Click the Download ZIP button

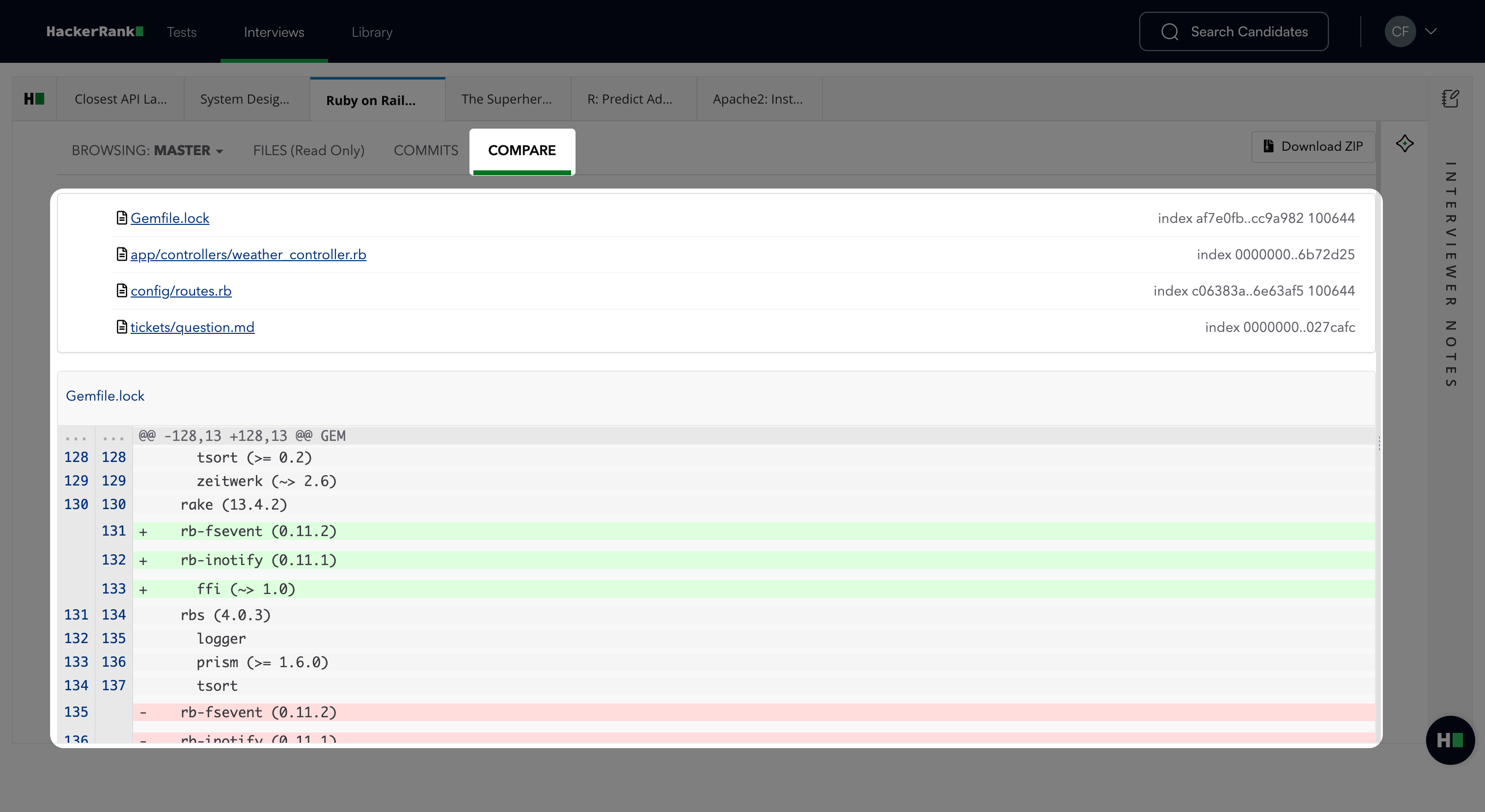coord(1313,146)
